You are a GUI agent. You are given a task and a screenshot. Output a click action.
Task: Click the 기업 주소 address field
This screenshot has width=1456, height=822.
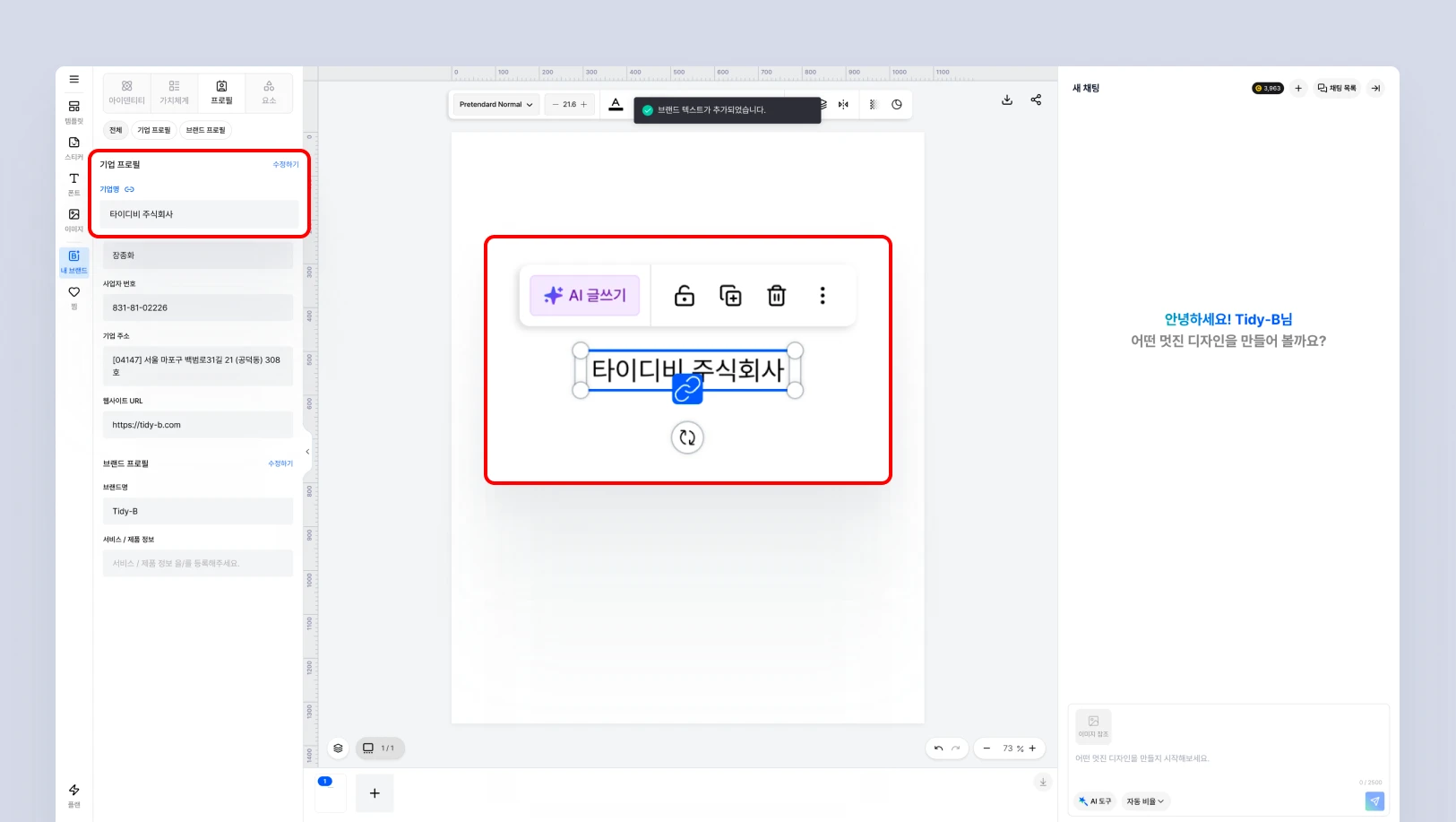click(x=198, y=366)
